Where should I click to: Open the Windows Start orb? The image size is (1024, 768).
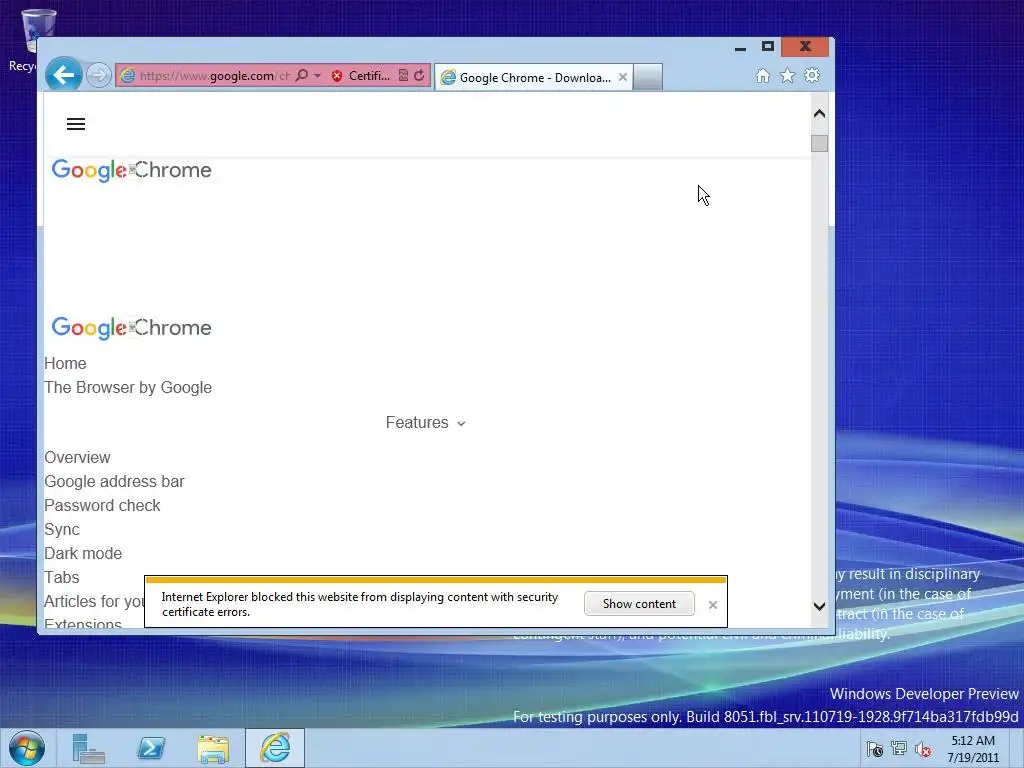pos(27,748)
